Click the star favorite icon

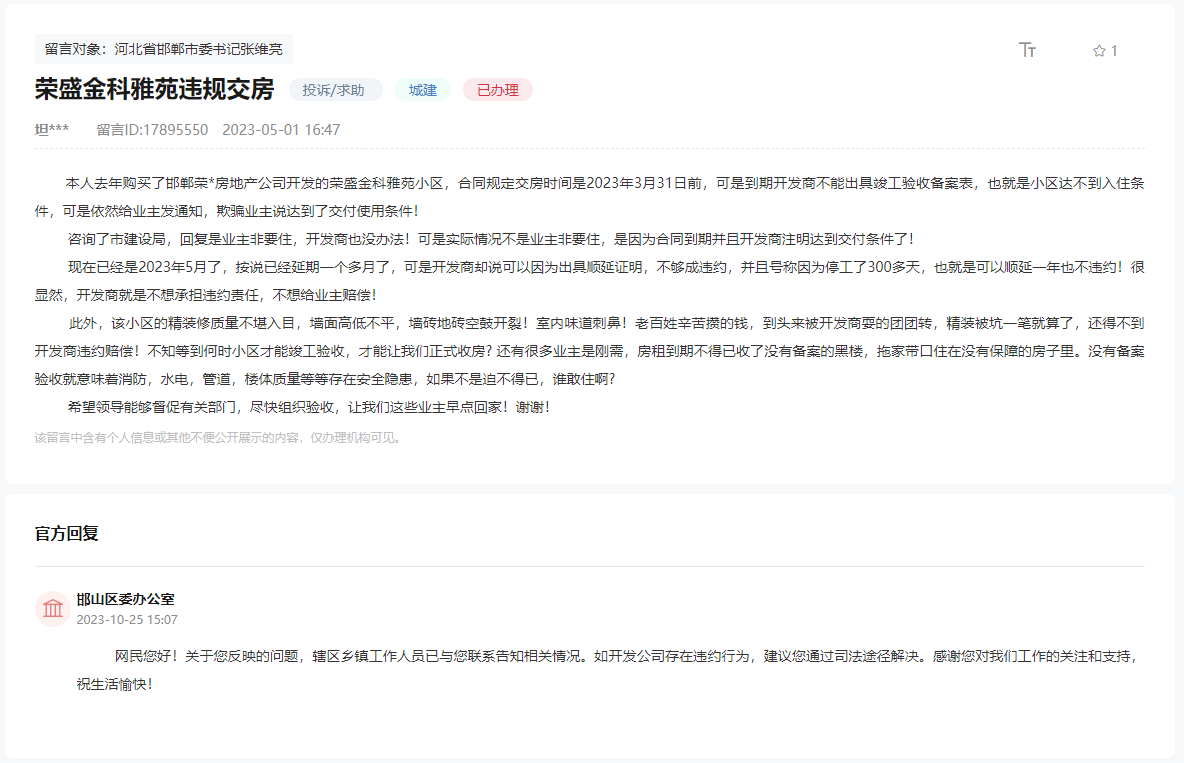[1099, 51]
